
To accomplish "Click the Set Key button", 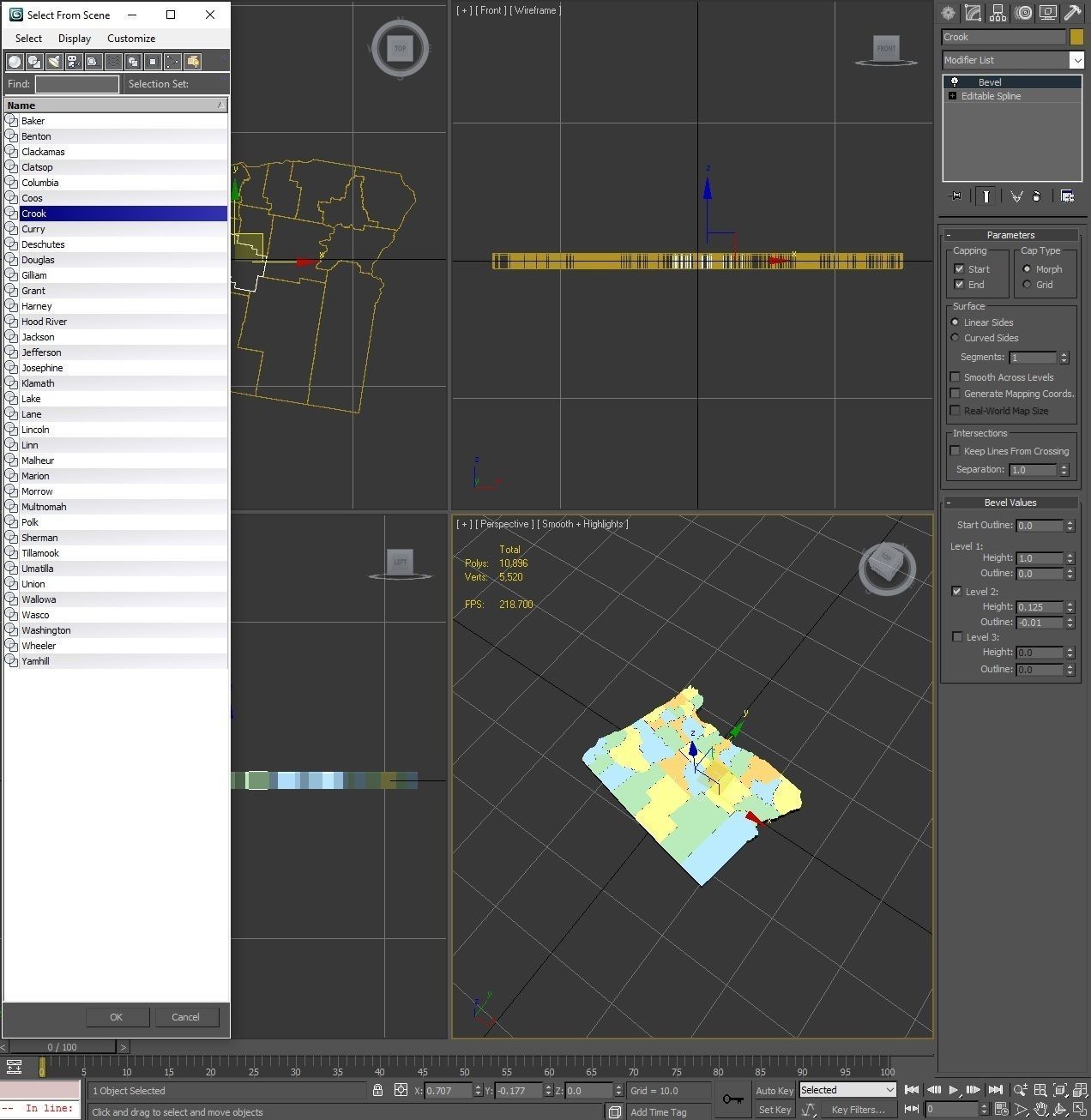I will (x=775, y=1110).
